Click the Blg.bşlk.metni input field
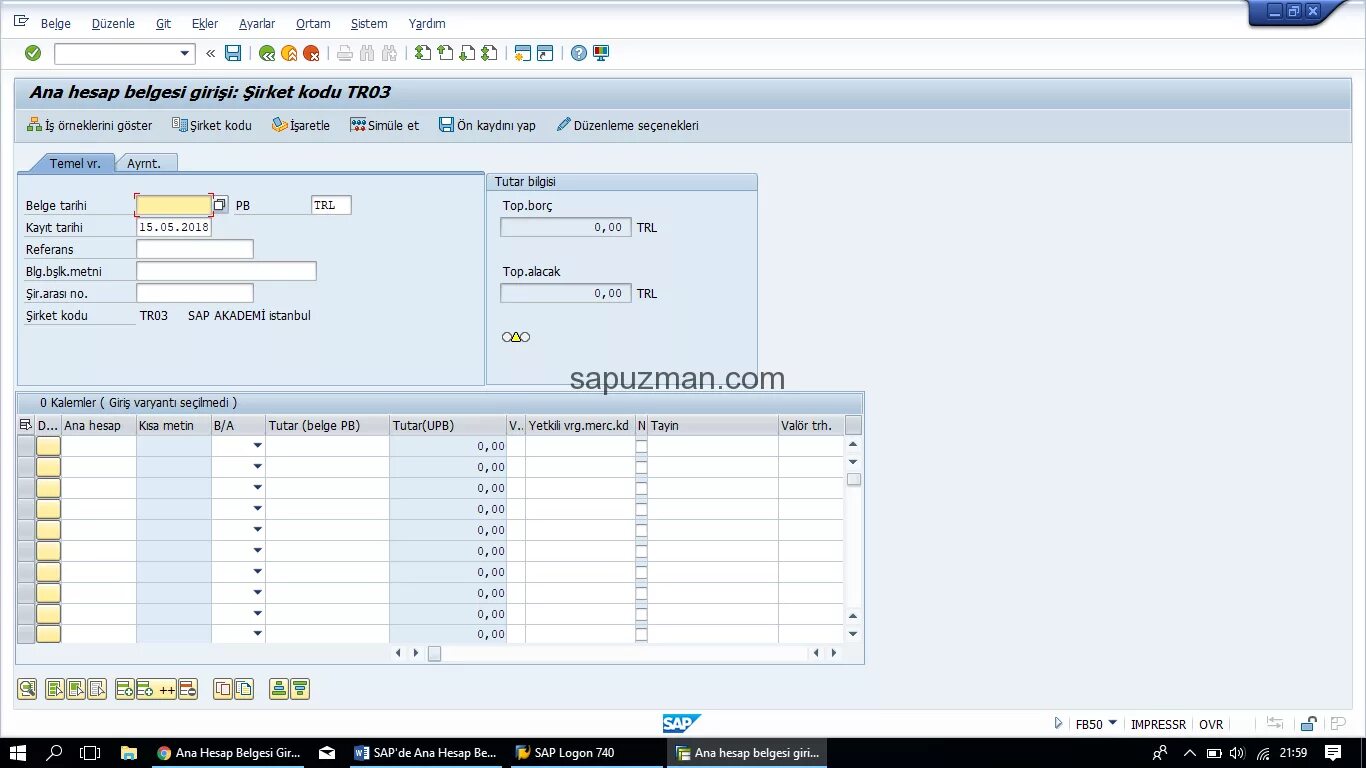The width and height of the screenshot is (1366, 768). point(226,271)
